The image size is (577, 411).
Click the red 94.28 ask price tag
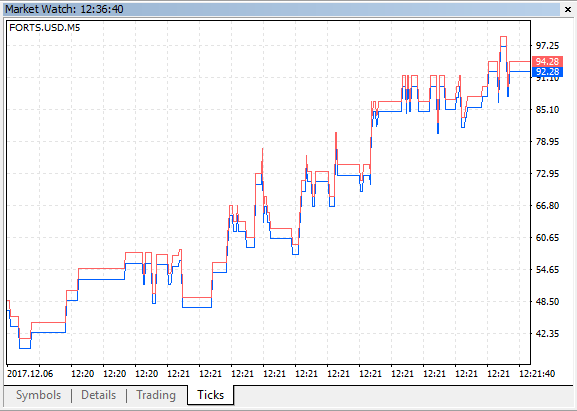point(547,61)
